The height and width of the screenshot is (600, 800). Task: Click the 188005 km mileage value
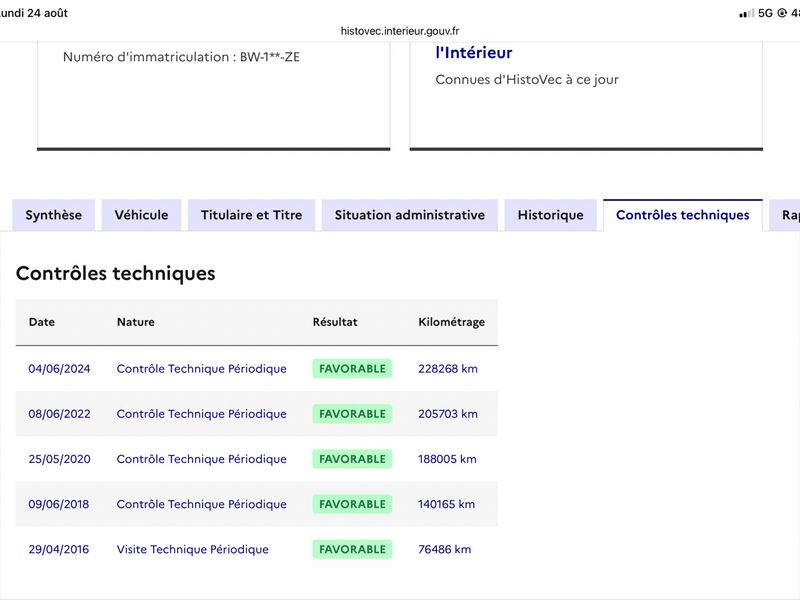tap(447, 459)
